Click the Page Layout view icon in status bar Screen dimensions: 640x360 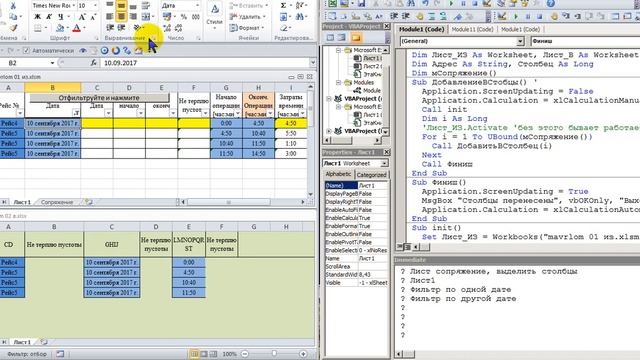pyautogui.click(x=204, y=354)
